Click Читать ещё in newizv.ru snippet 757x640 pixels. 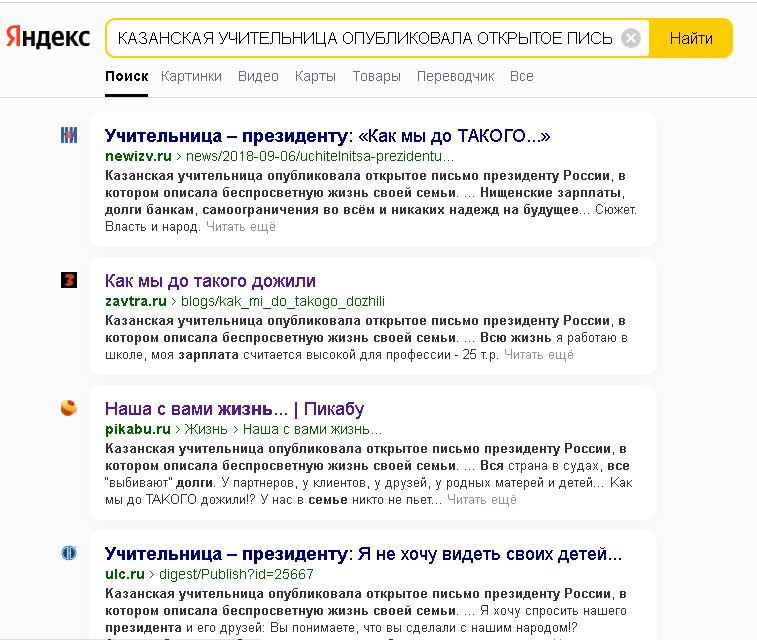(x=241, y=227)
